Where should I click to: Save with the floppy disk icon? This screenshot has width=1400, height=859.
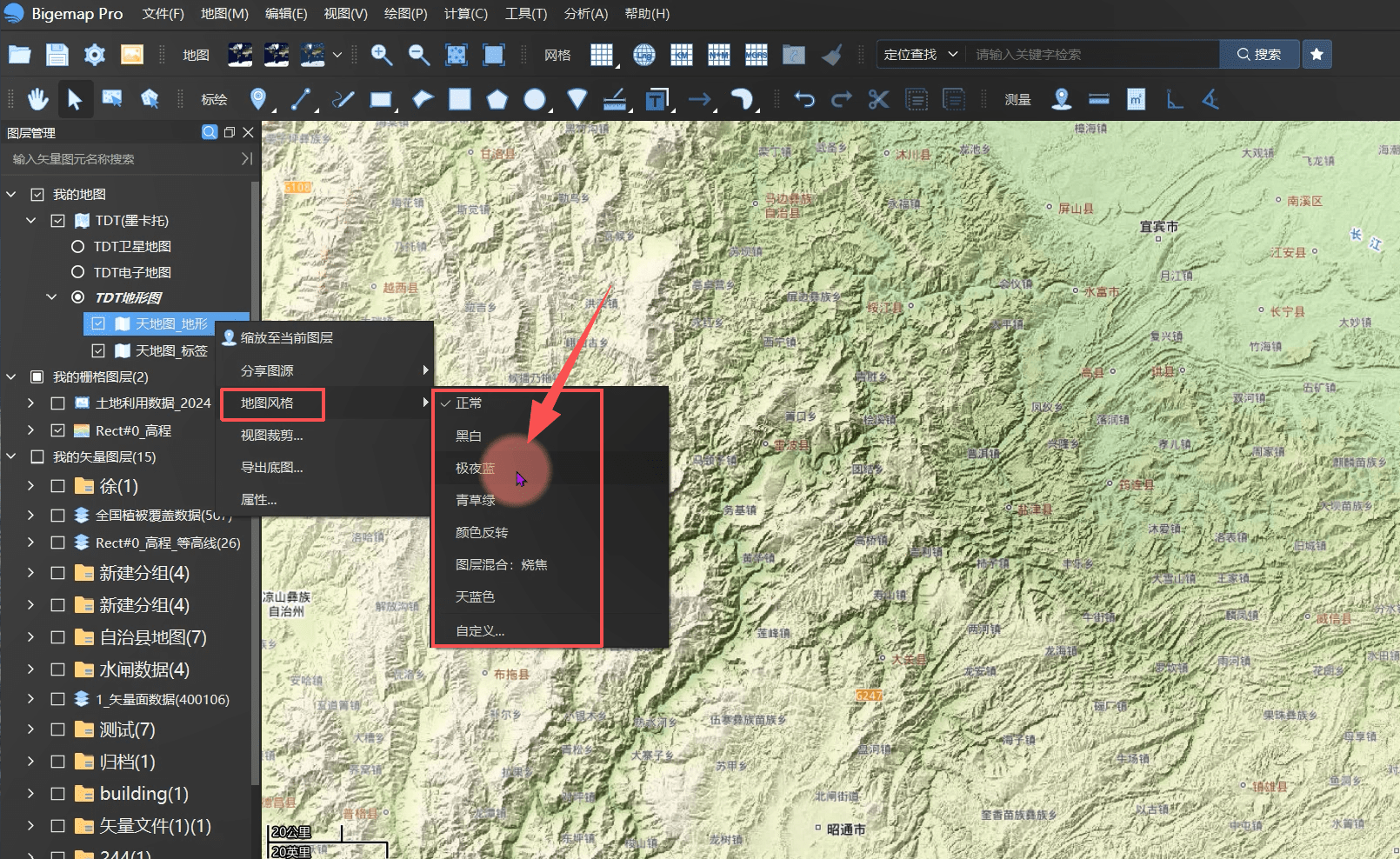(57, 55)
